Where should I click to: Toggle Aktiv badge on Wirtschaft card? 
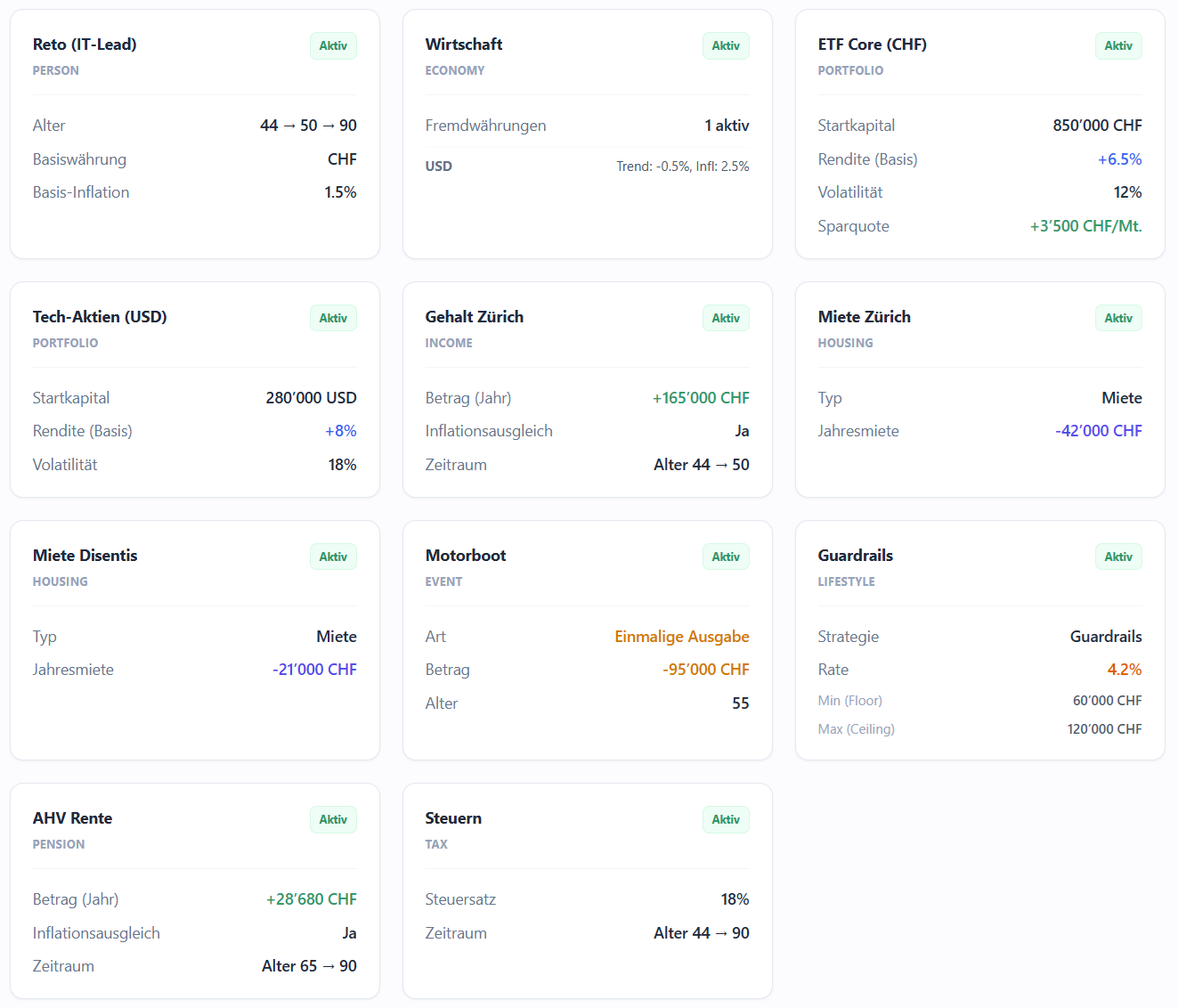pyautogui.click(x=726, y=45)
